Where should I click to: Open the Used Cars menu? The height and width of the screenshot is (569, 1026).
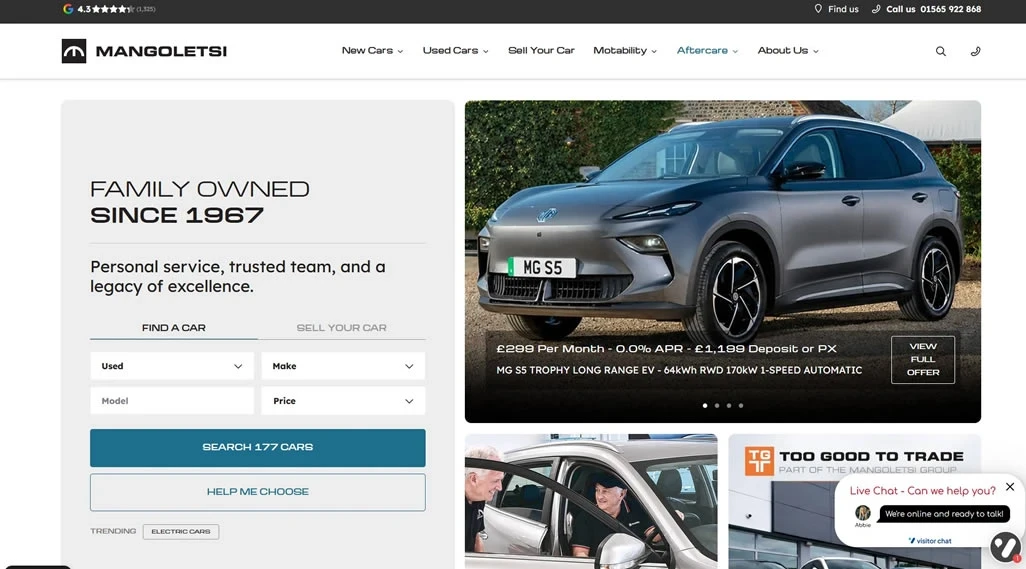click(x=455, y=50)
